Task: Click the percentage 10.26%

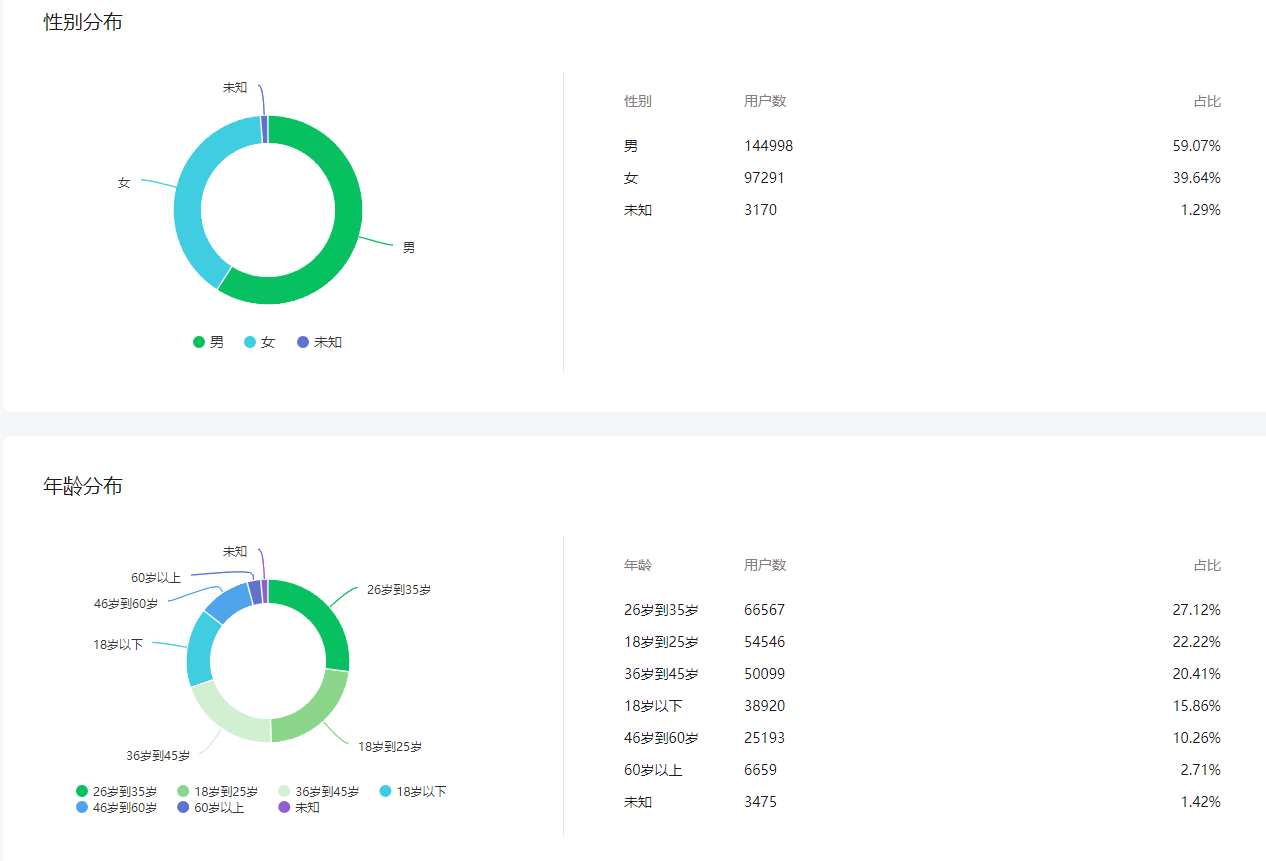Action: pos(1196,738)
